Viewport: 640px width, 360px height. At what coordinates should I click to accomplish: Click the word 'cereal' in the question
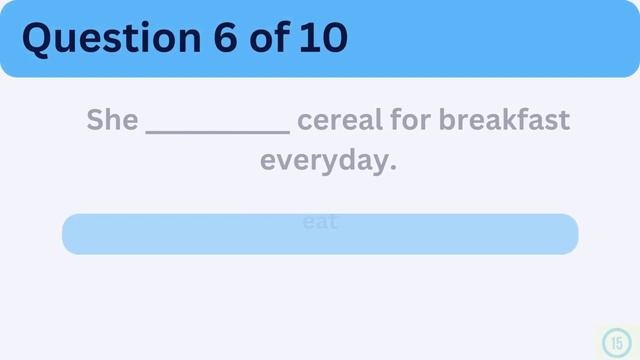click(340, 120)
